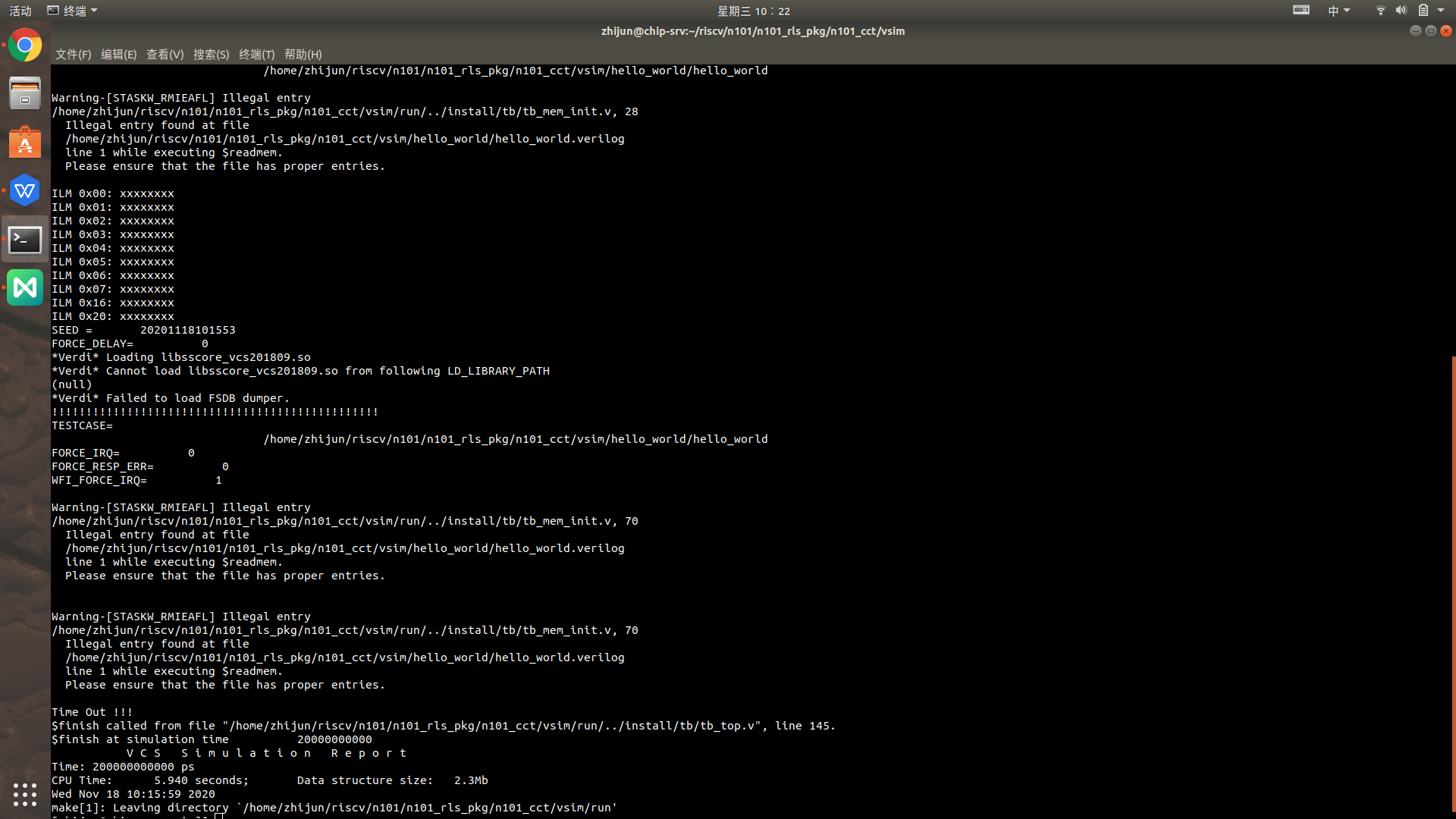
Task: Close the terminal window
Action: [1446, 31]
